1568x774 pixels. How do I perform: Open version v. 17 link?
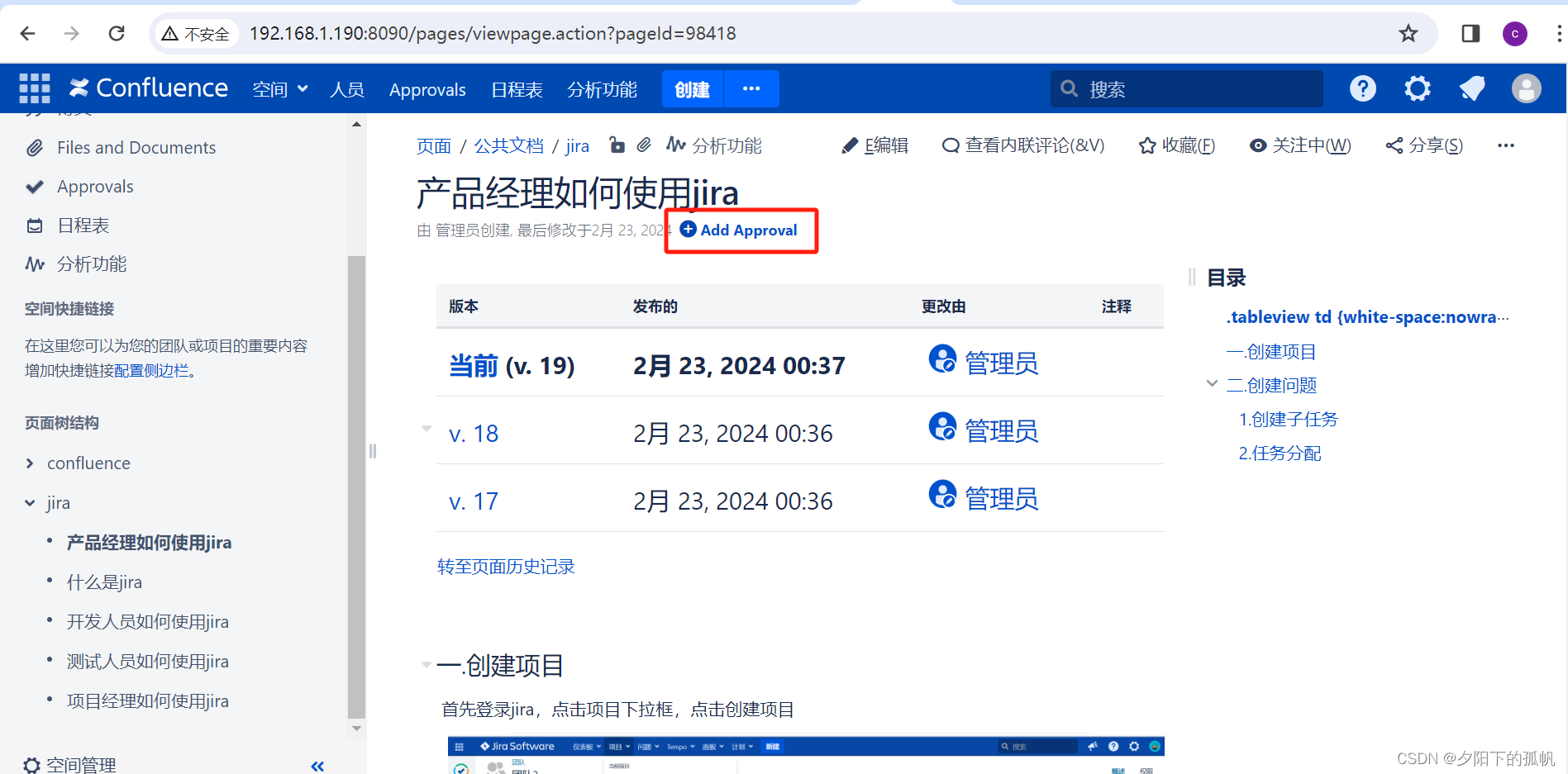click(474, 501)
